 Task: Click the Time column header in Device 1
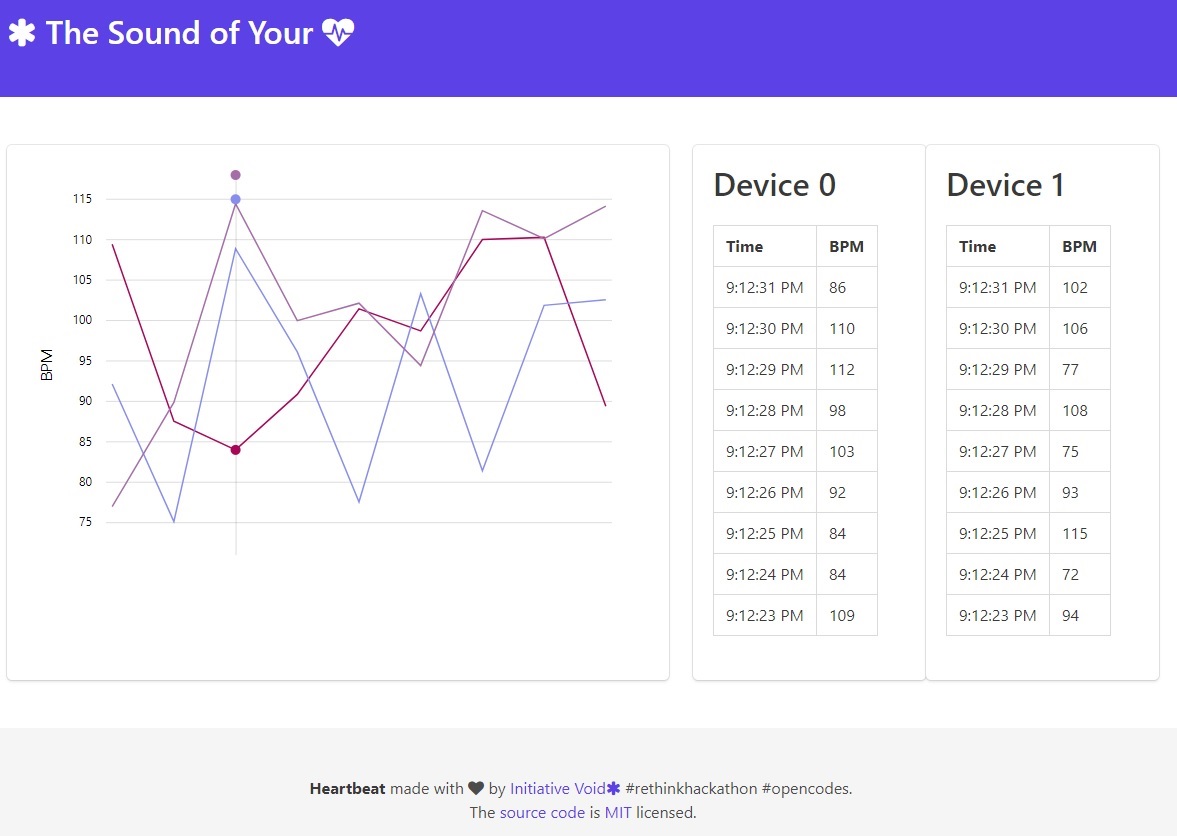998,246
